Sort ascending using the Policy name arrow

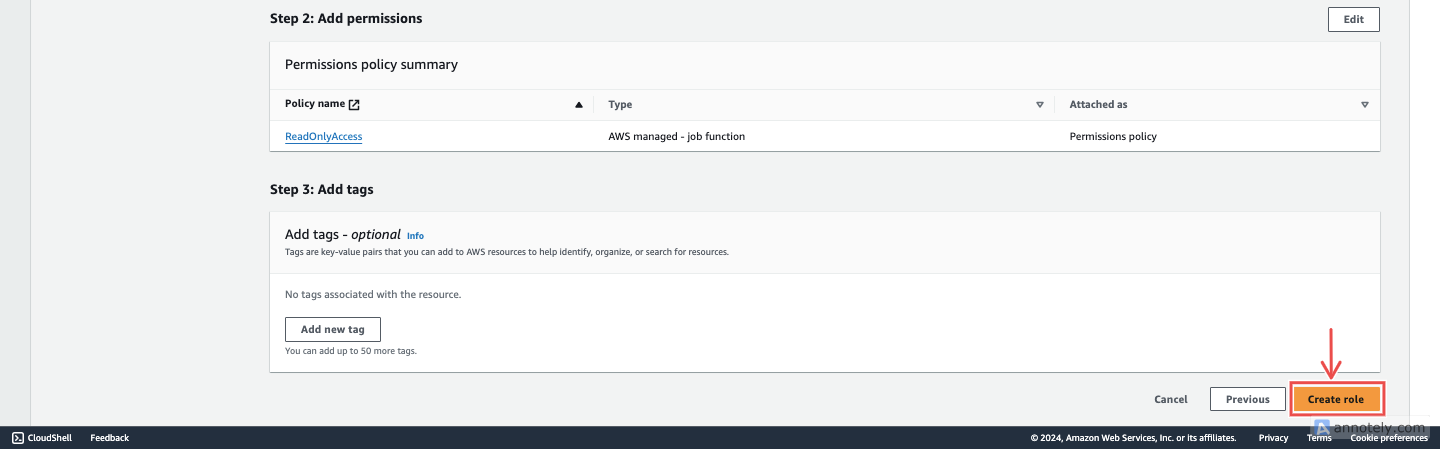pyautogui.click(x=578, y=104)
